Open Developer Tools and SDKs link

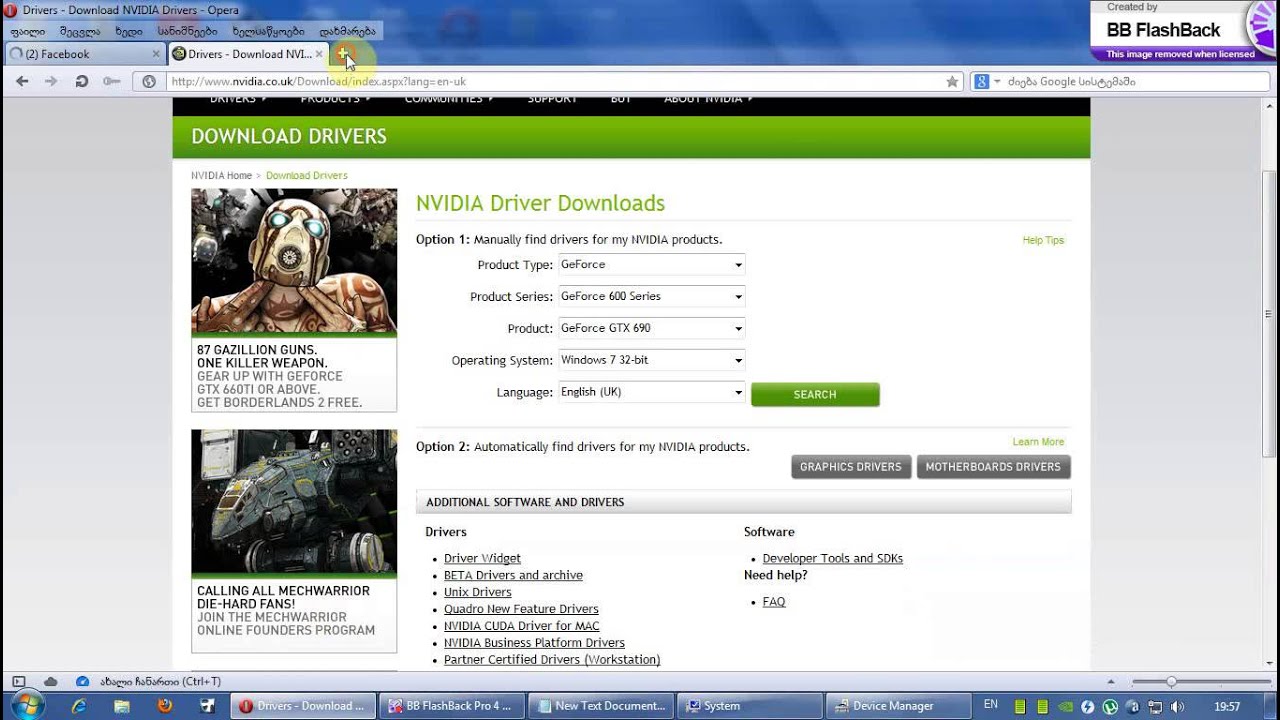832,559
